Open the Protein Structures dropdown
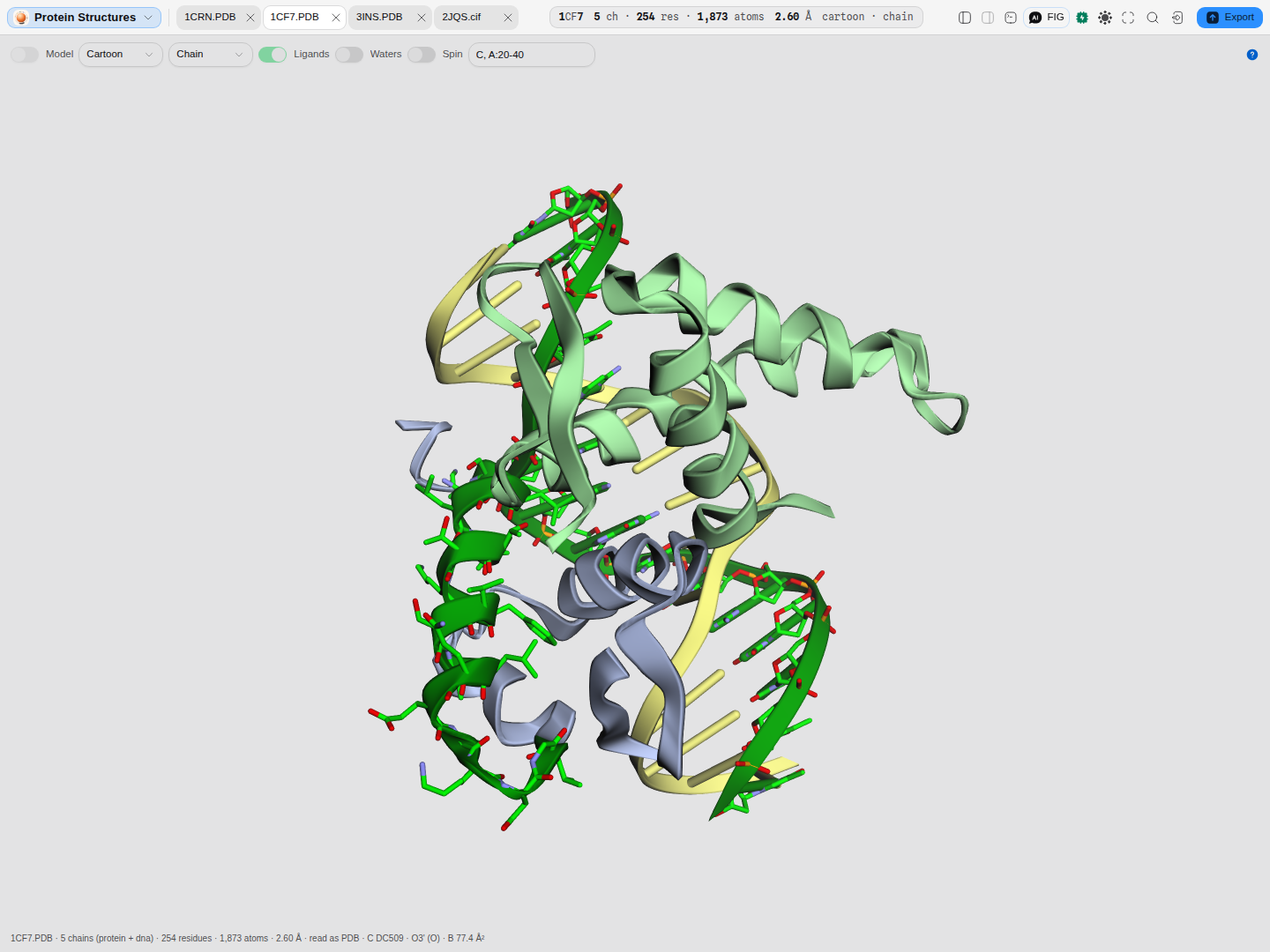 pyautogui.click(x=85, y=18)
